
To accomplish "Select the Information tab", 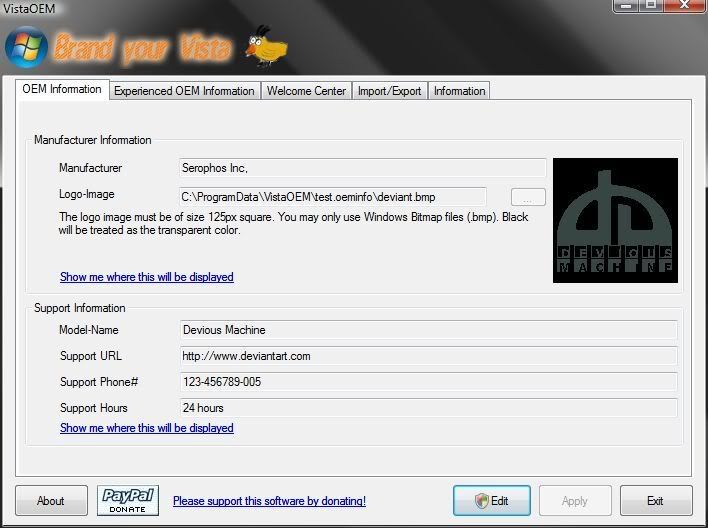I will pos(459,91).
